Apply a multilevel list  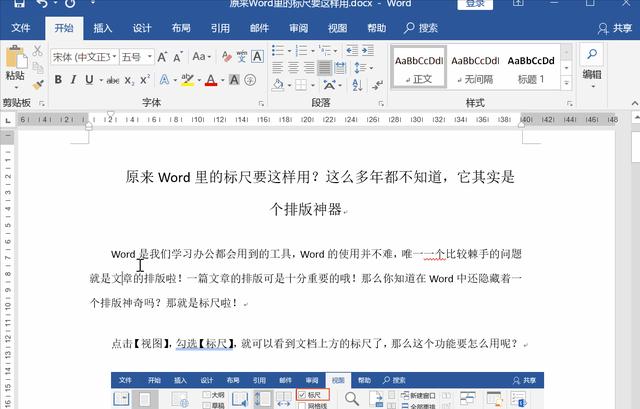(x=325, y=51)
